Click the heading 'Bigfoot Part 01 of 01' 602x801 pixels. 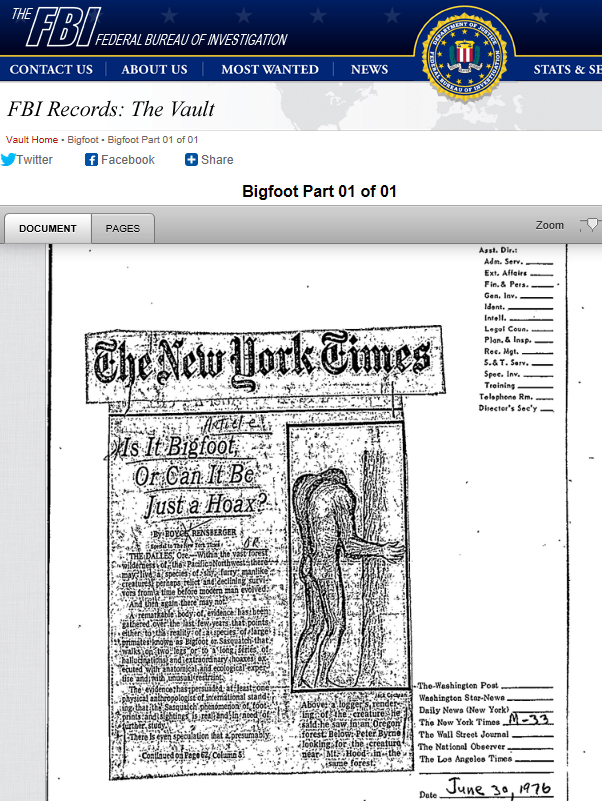319,192
